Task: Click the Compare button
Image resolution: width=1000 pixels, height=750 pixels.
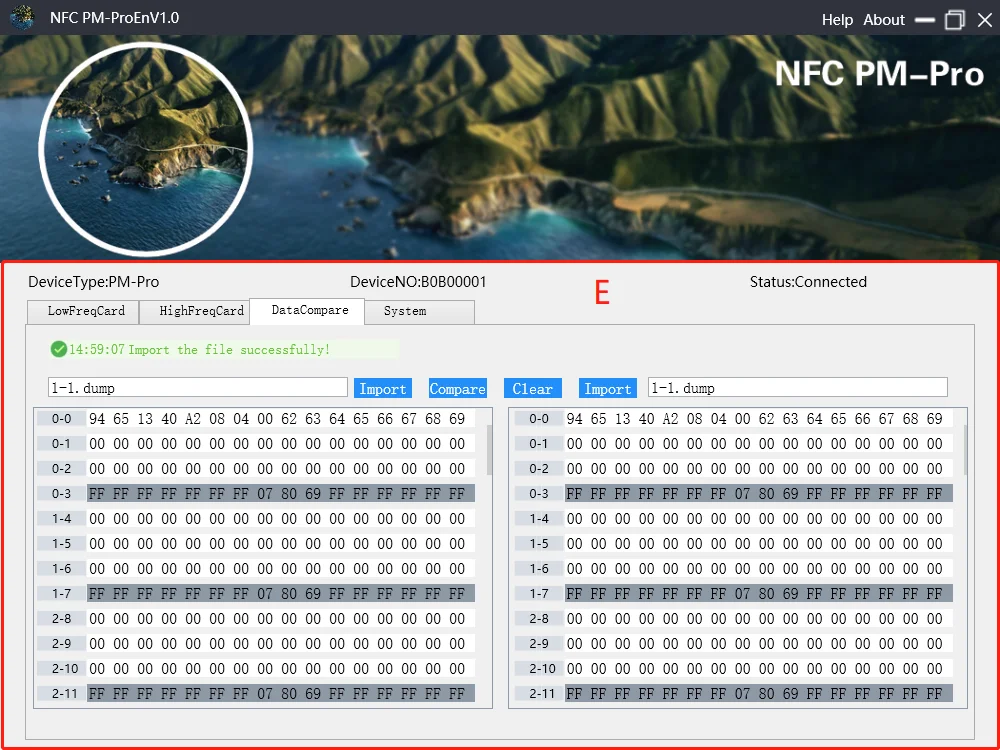Action: click(x=458, y=388)
